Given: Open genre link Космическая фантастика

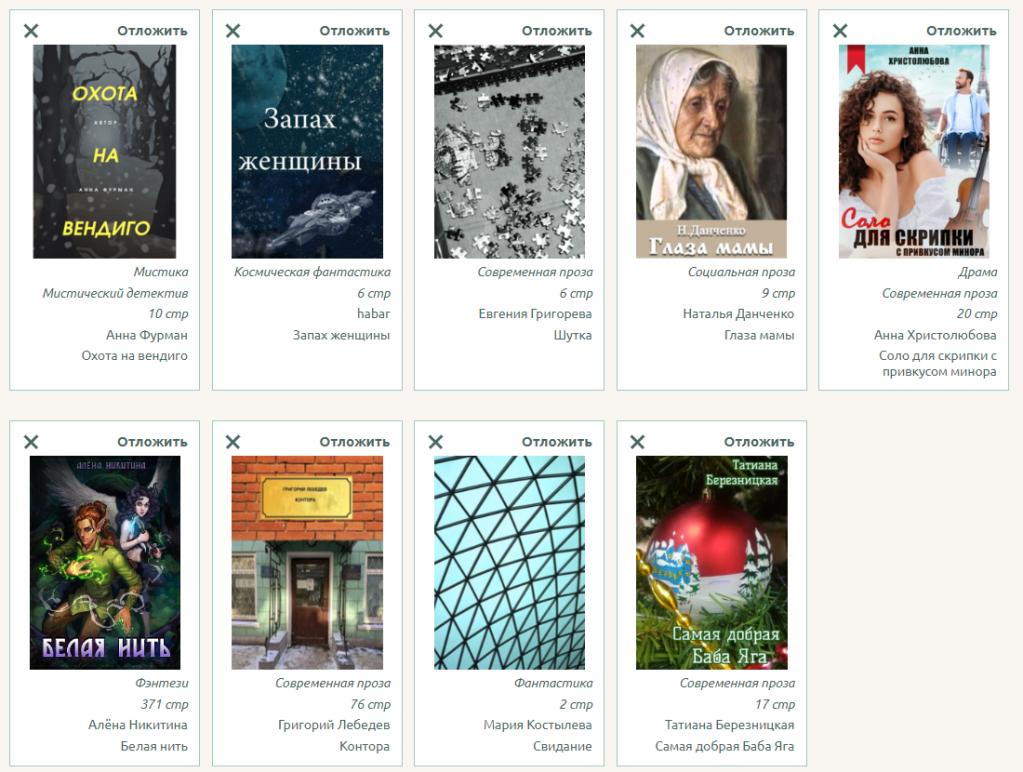Looking at the screenshot, I should tap(312, 272).
